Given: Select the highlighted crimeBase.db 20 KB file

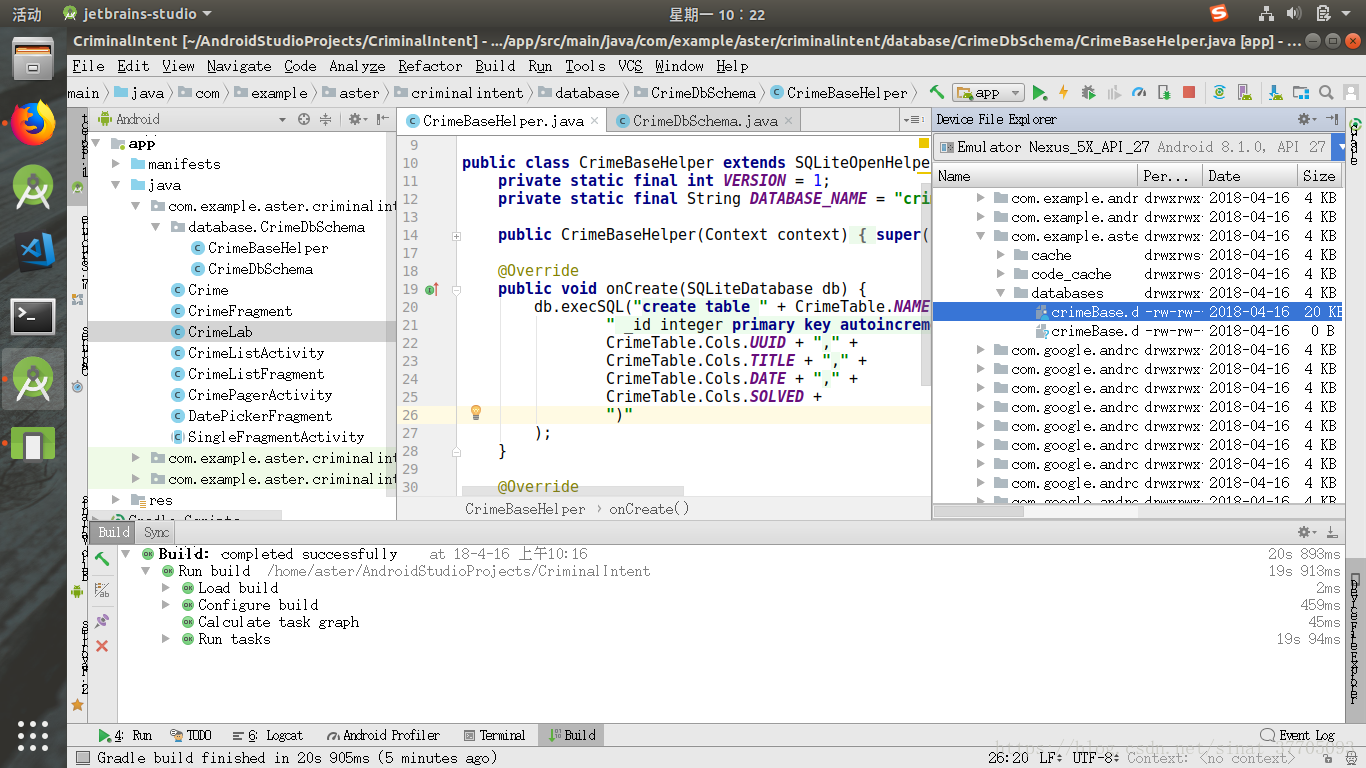Looking at the screenshot, I should pyautogui.click(x=1138, y=312).
